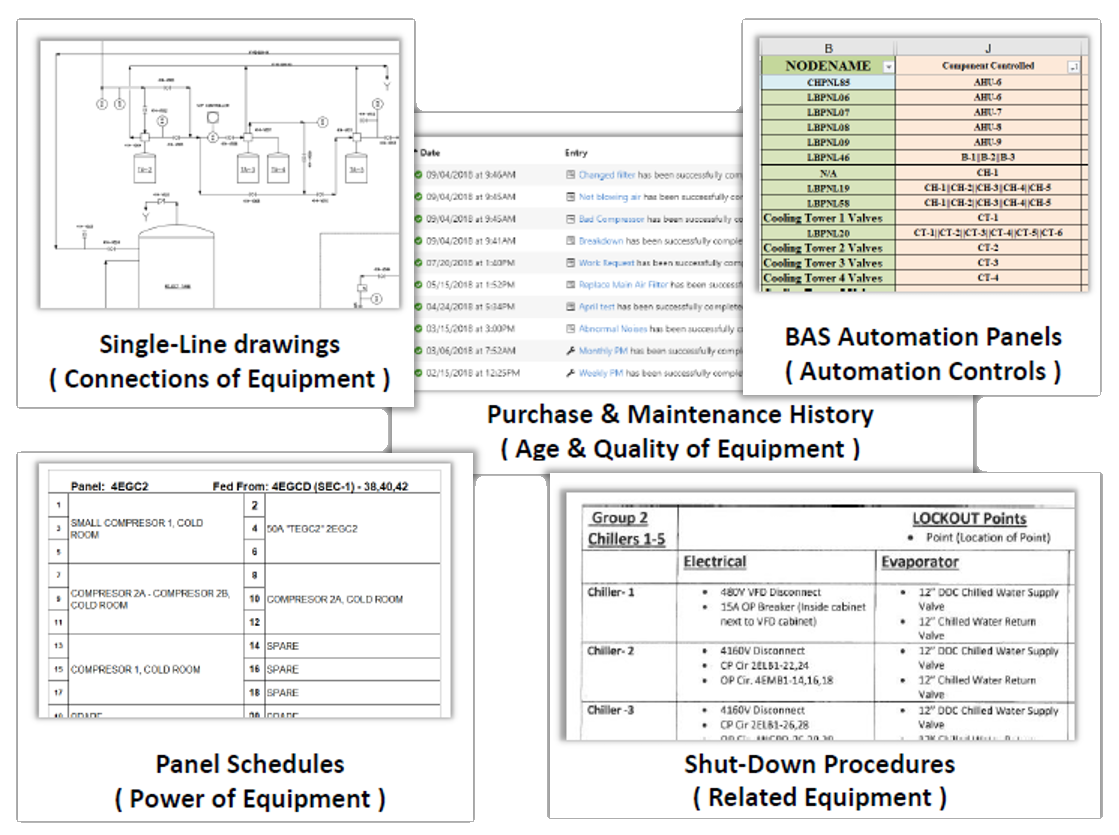Click the green check icon beside 02/15/2018 12:25PM
This screenshot has height=835, width=1119.
tap(418, 373)
